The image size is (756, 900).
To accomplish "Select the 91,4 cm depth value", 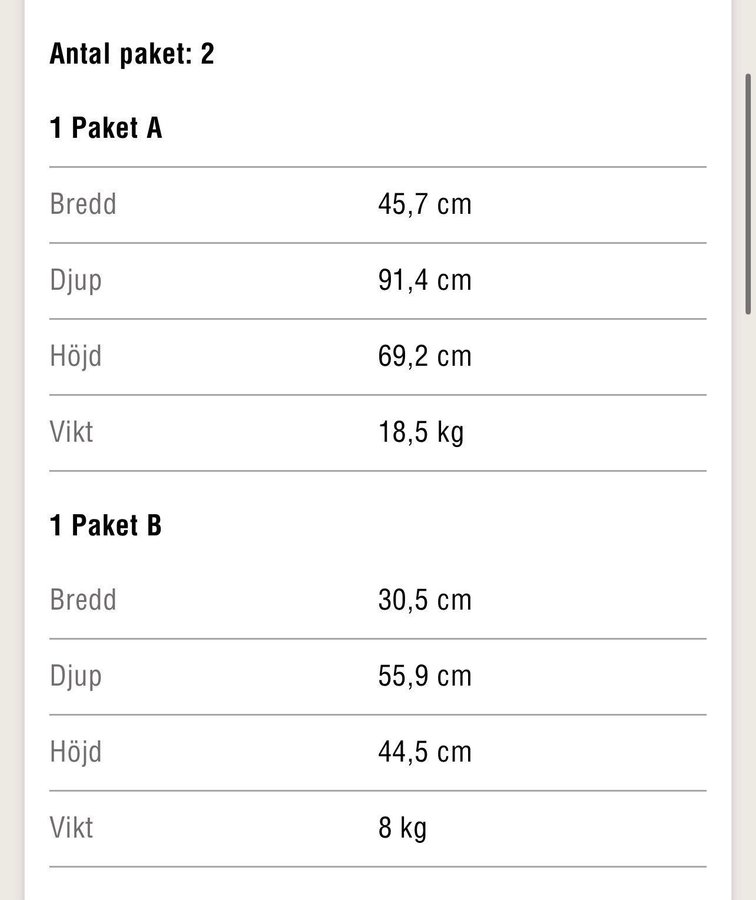I will [424, 280].
